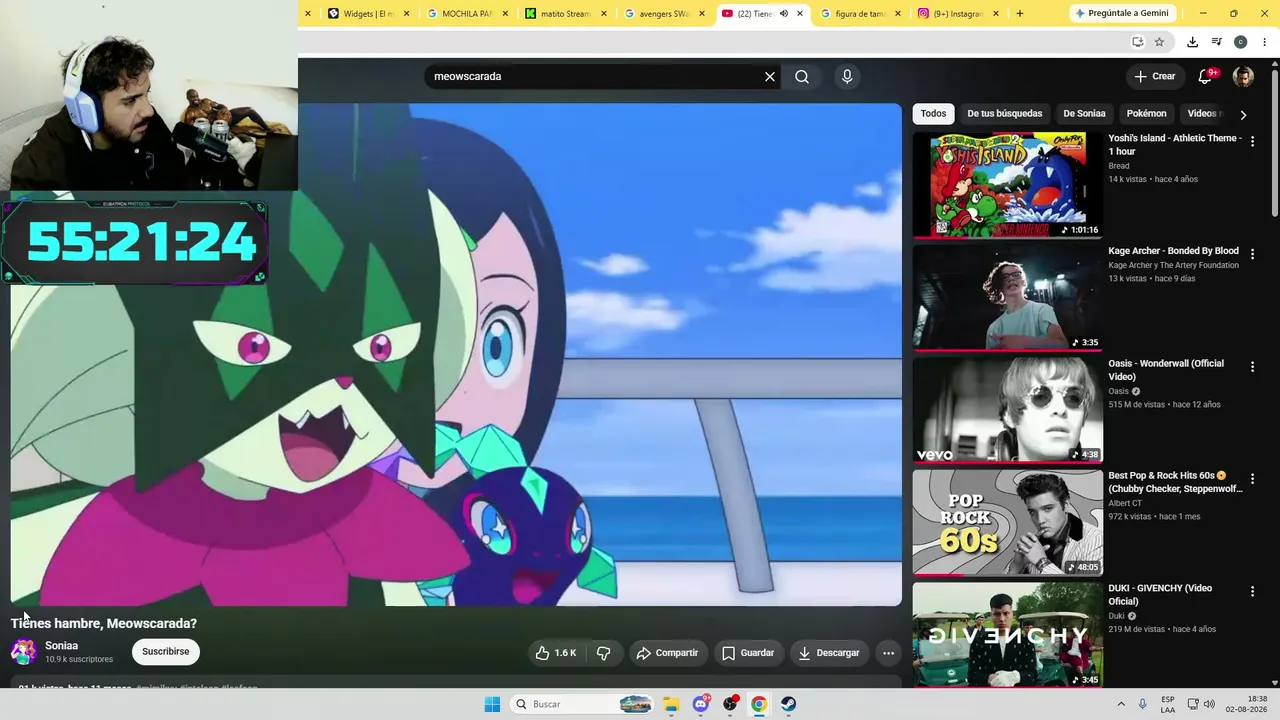Open options for Yoshi's Island video
The width and height of the screenshot is (1280, 720).
(1252, 142)
